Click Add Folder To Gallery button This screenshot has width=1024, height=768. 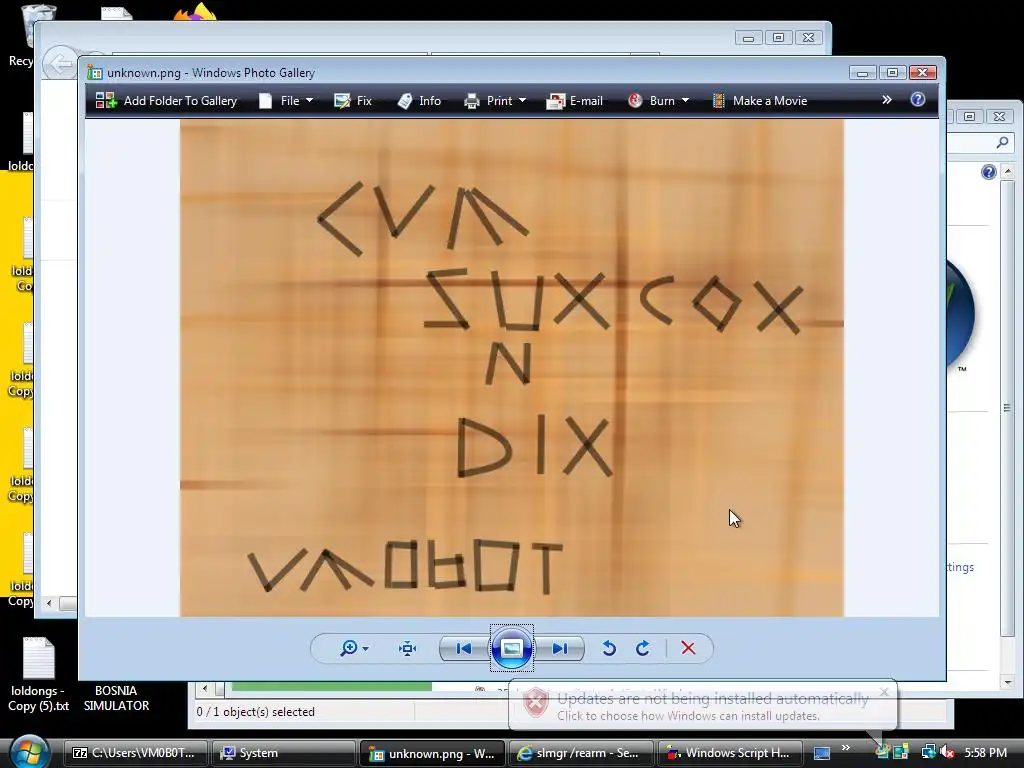(167, 101)
